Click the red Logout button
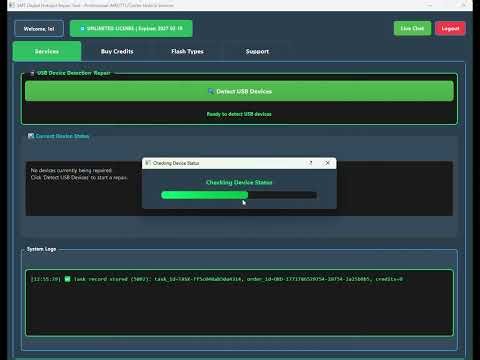 pos(450,29)
